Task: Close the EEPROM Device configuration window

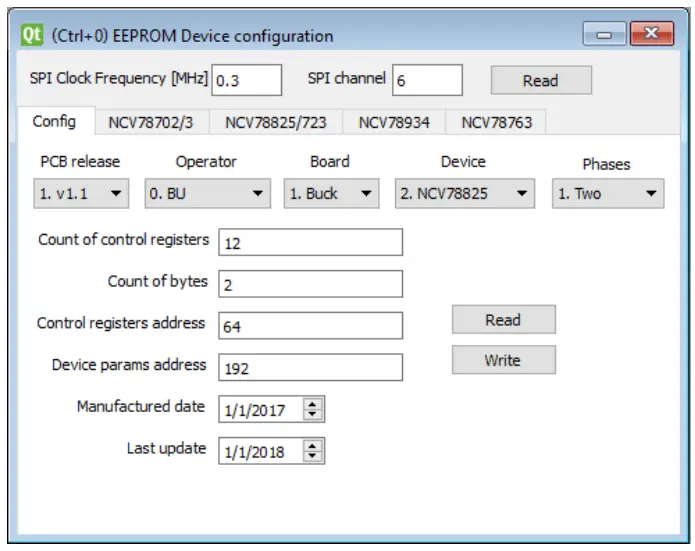Action: (x=652, y=34)
